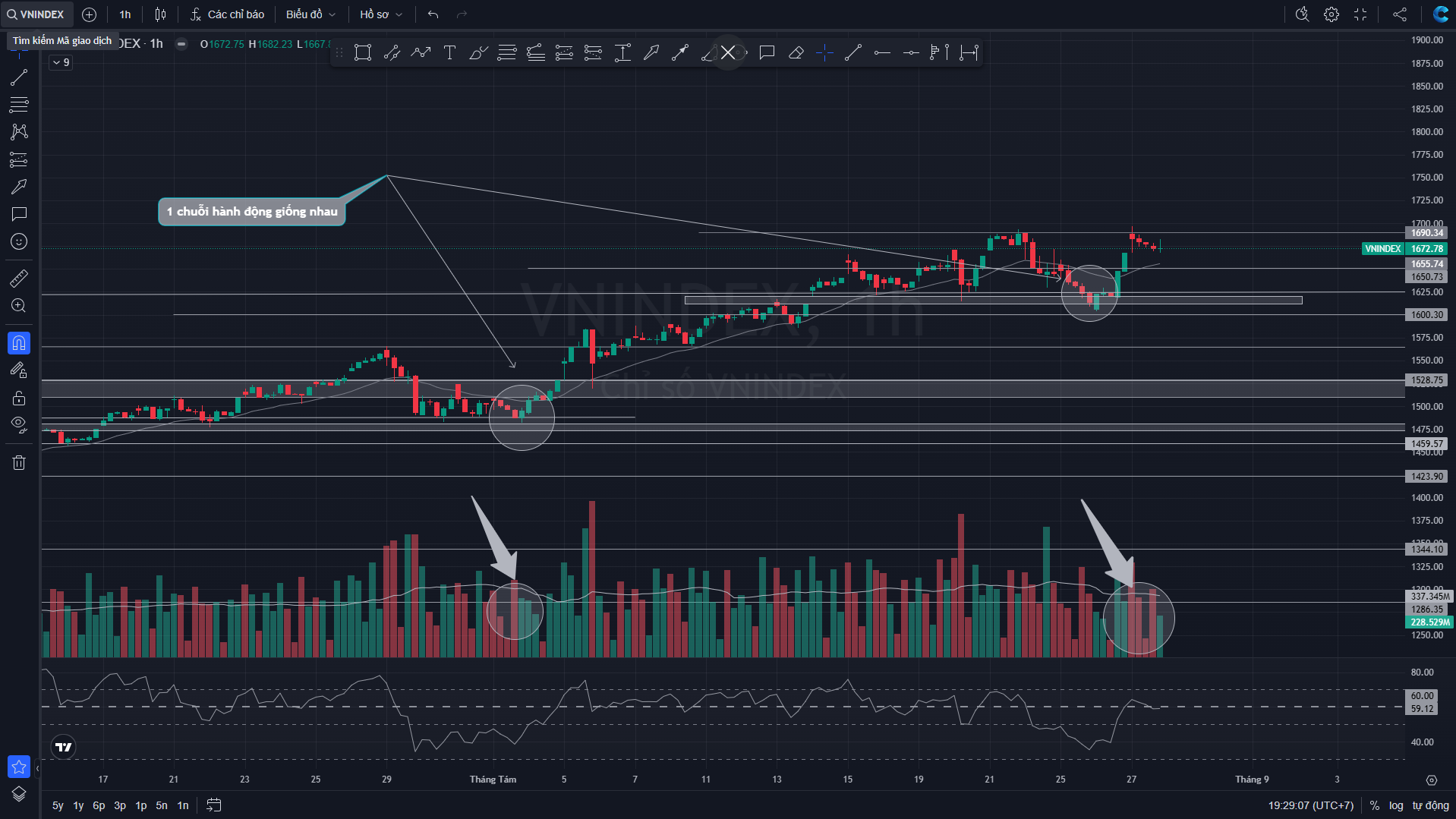
Task: Select the price range measure tool
Action: point(622,52)
